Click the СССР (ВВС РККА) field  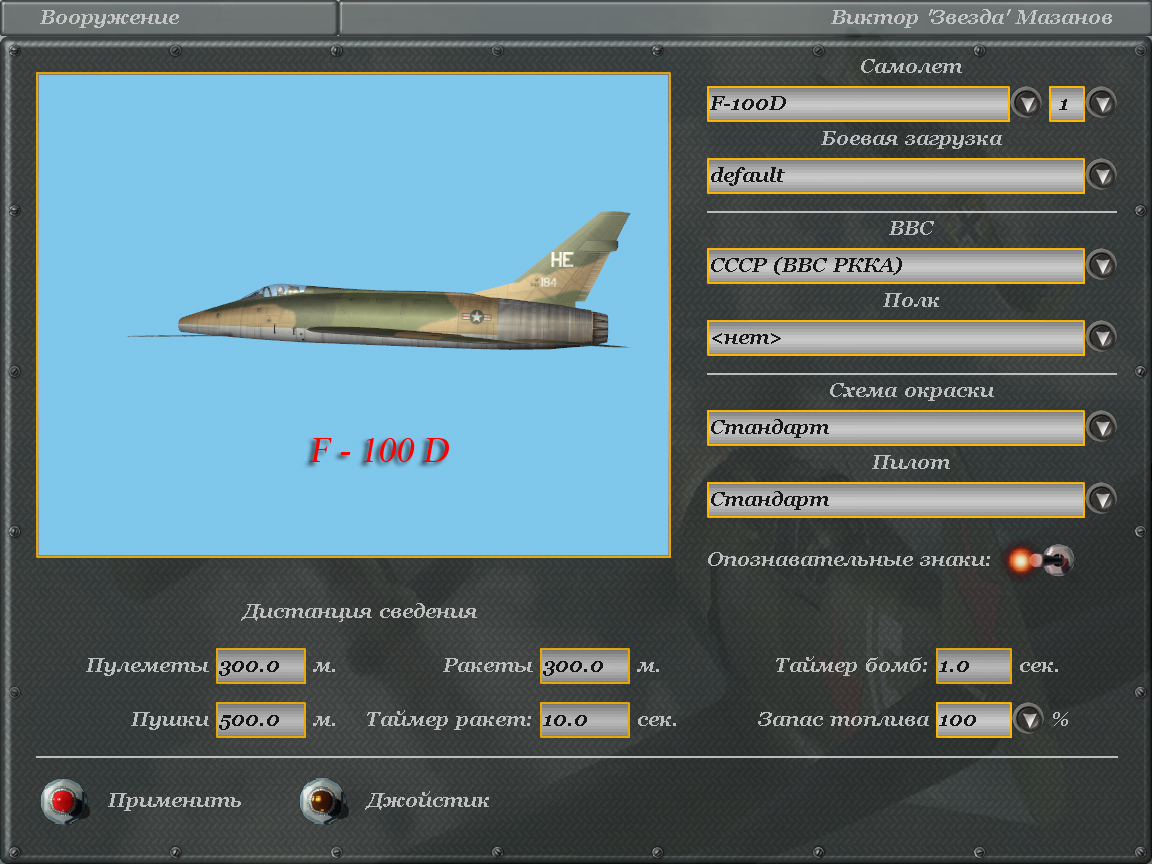[896, 265]
